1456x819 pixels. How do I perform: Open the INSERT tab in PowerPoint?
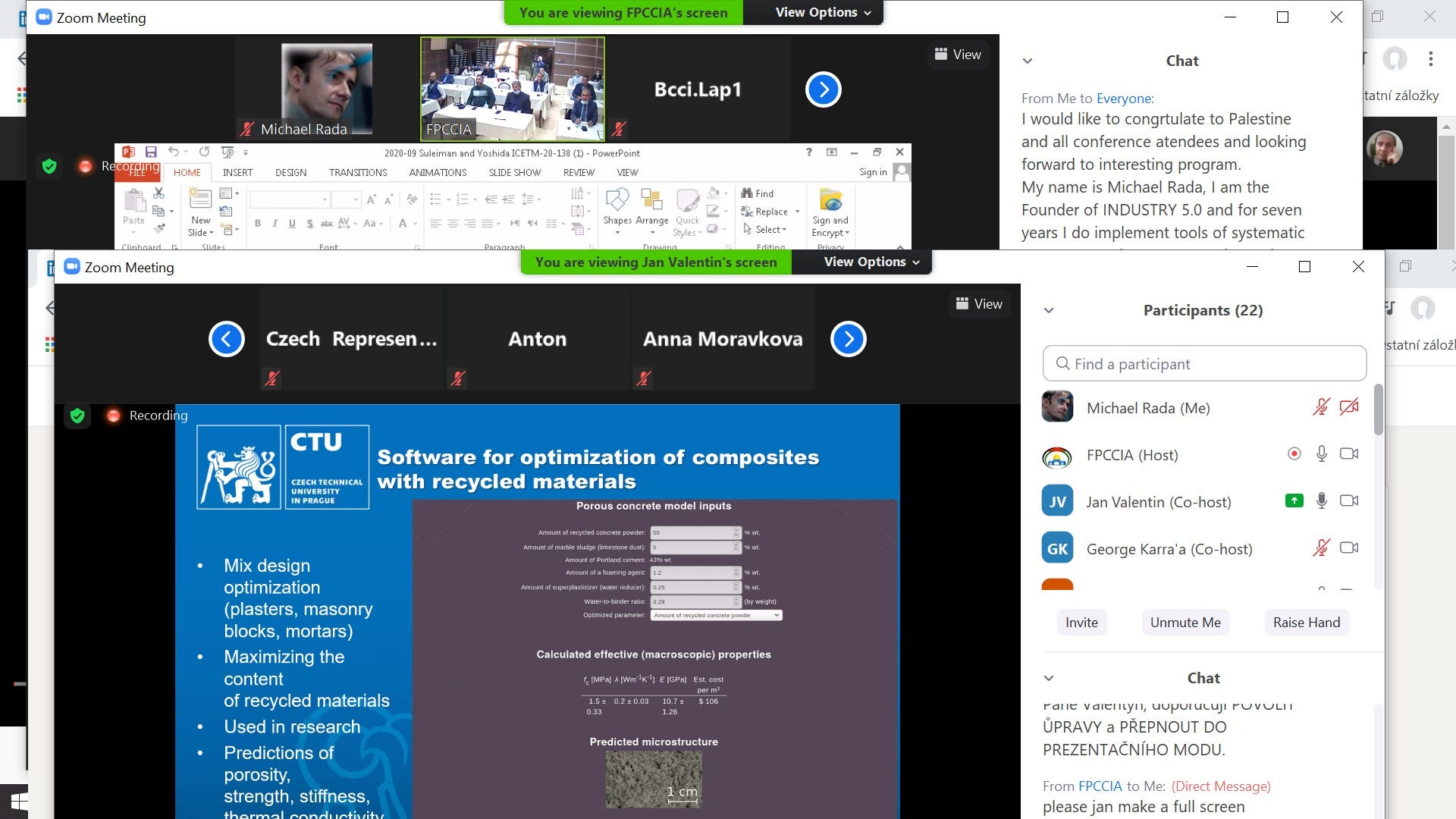(x=237, y=173)
